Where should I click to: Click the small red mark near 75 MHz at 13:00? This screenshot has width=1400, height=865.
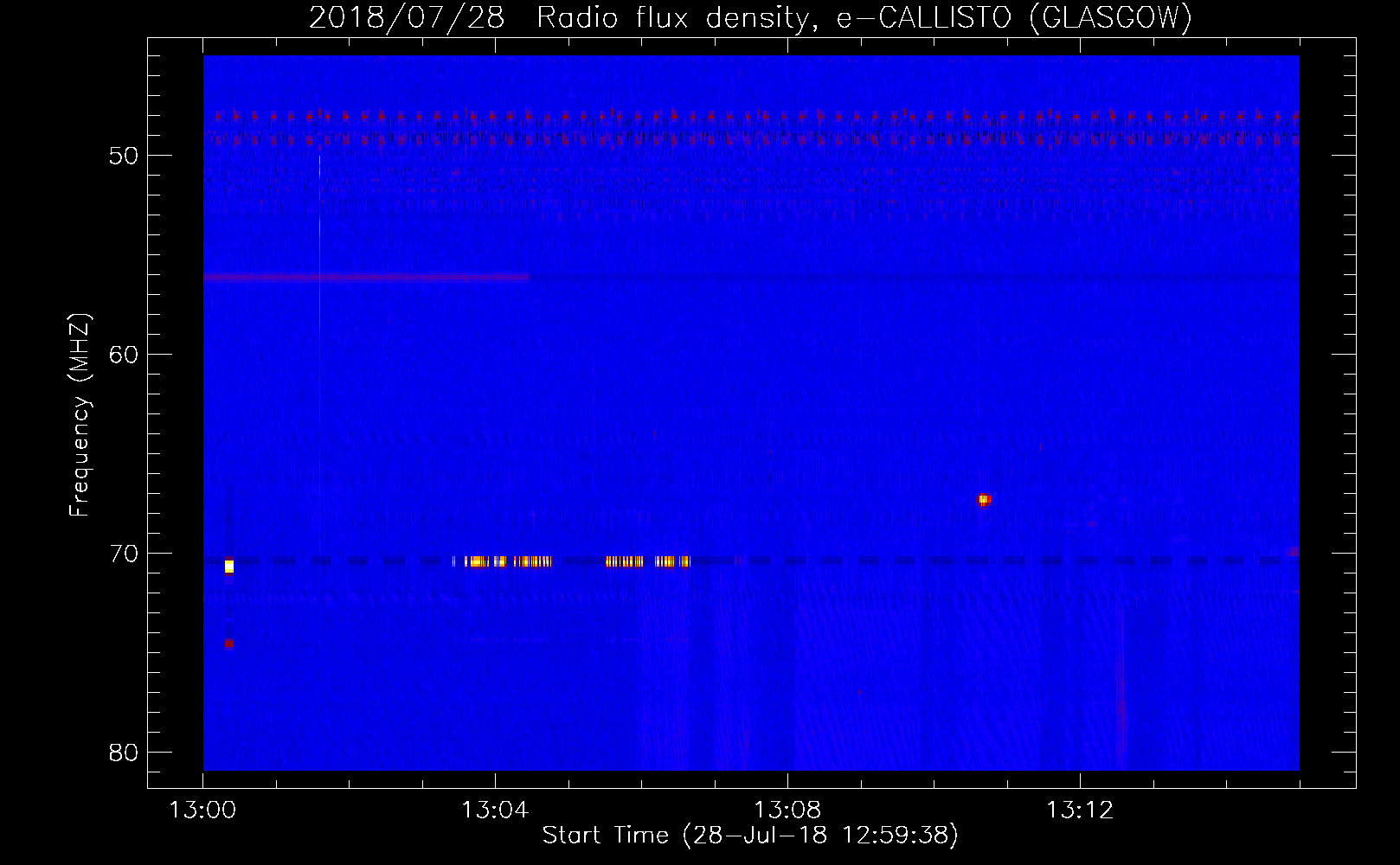coord(228,643)
